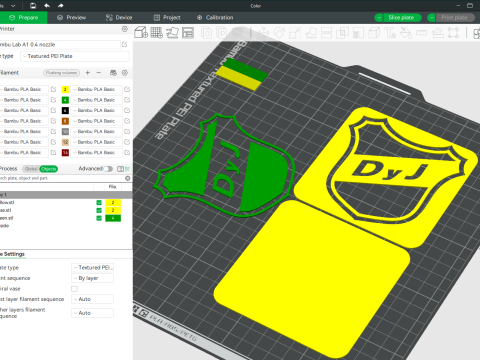Select the Mesh boolean tool
480x360 pixels.
coord(342,33)
